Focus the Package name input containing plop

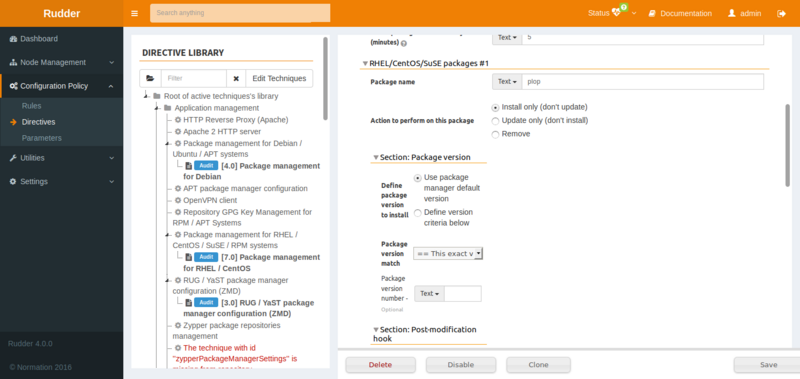click(643, 82)
